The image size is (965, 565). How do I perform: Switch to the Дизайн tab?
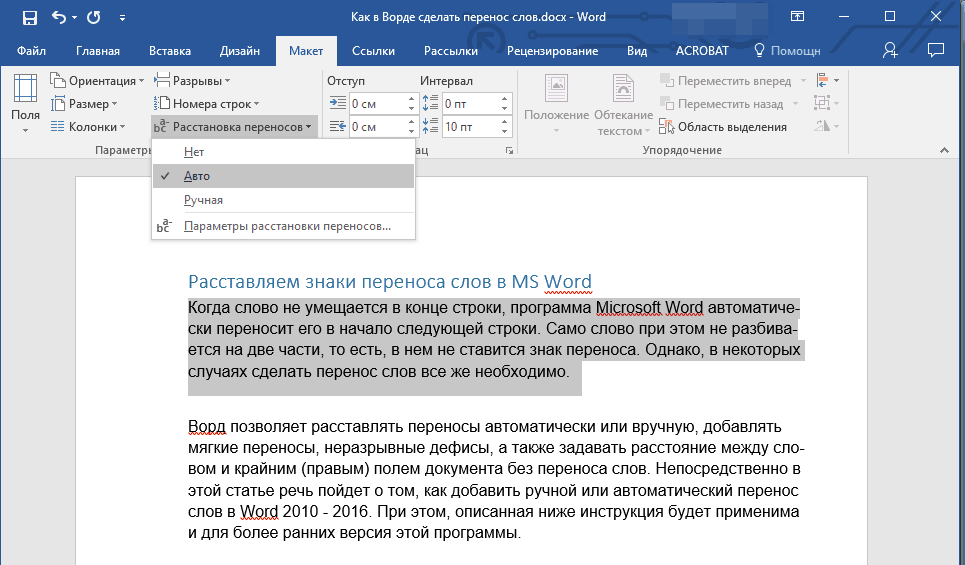pos(240,51)
